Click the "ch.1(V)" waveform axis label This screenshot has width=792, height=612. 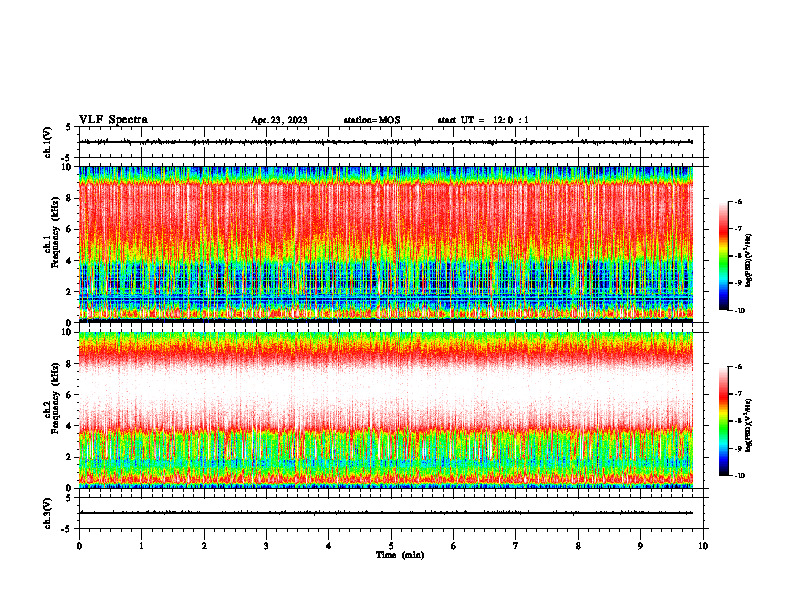click(x=47, y=142)
